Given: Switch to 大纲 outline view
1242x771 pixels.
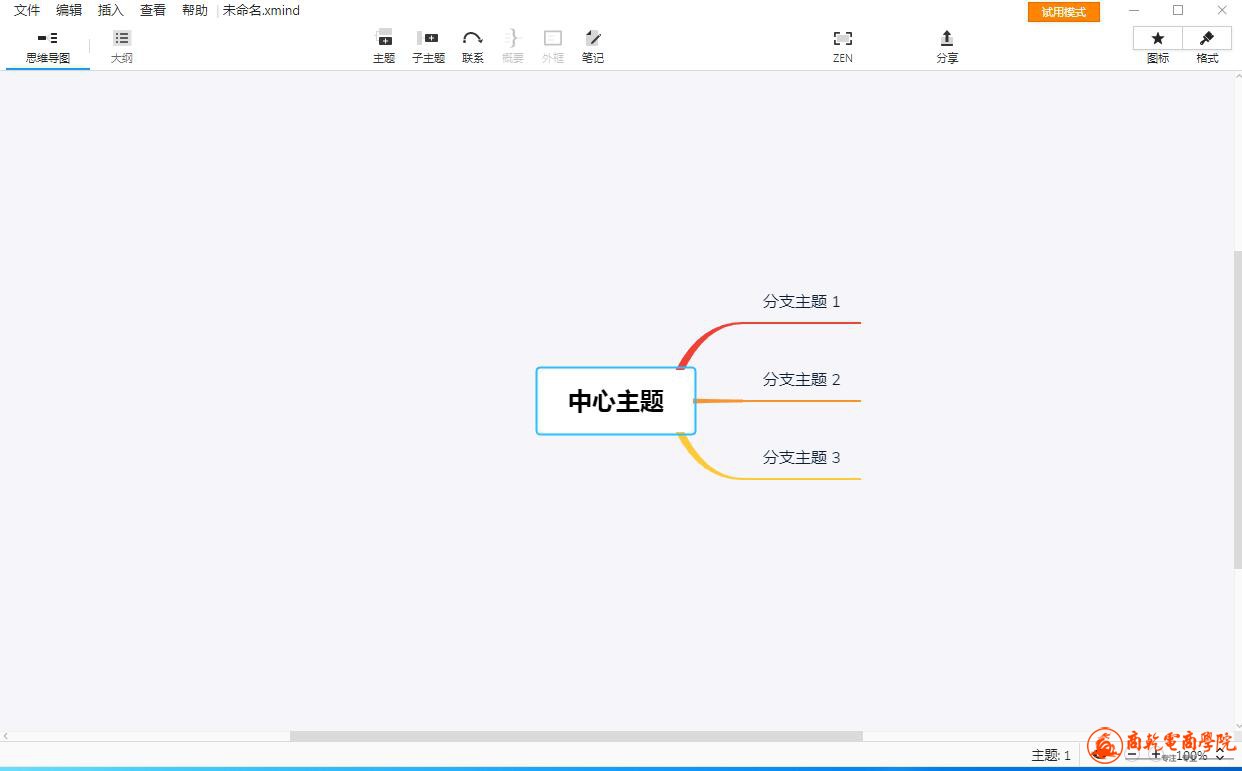Looking at the screenshot, I should tap(122, 46).
